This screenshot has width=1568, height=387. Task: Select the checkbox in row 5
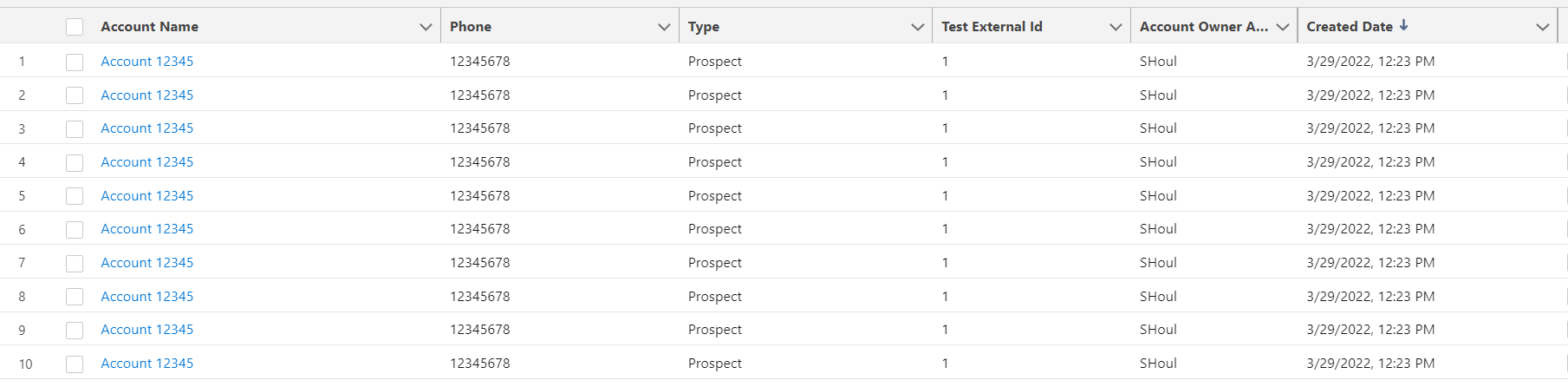click(75, 196)
